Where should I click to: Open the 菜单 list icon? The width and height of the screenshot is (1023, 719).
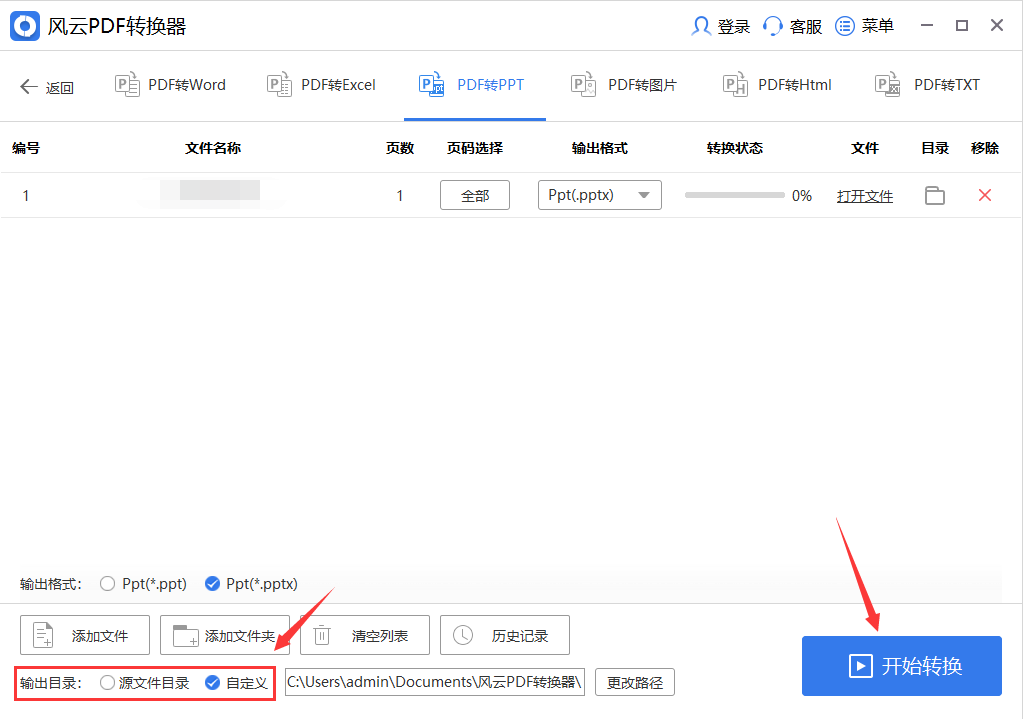click(x=845, y=26)
